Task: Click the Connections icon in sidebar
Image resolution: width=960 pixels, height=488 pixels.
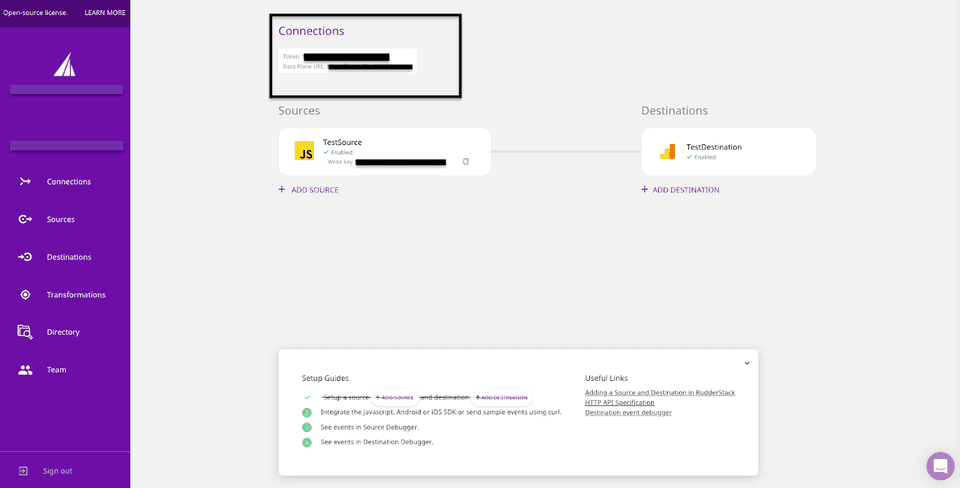Action: 25,181
